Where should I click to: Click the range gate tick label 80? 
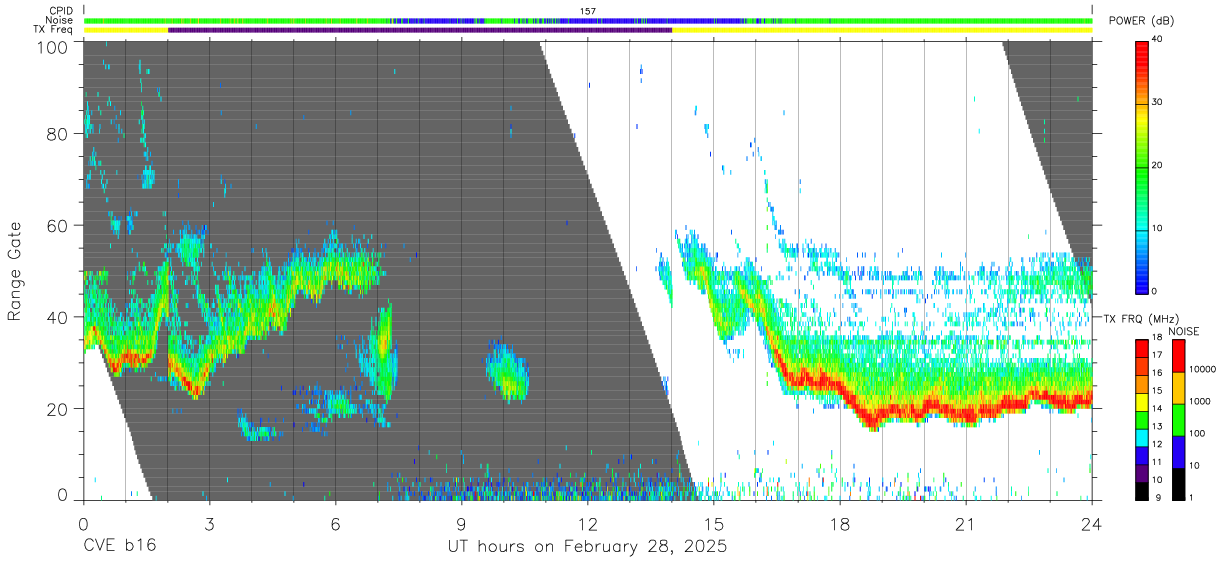pos(59,134)
